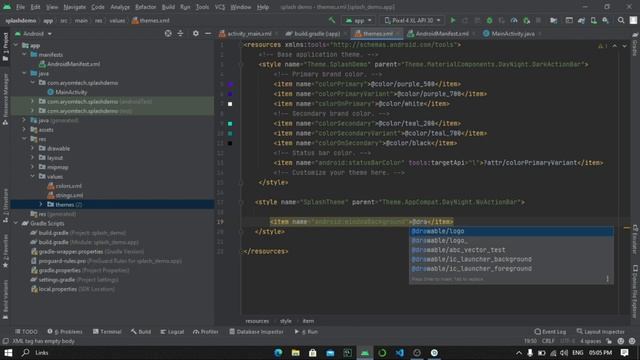Open the Navigate menu

(x=75, y=7)
